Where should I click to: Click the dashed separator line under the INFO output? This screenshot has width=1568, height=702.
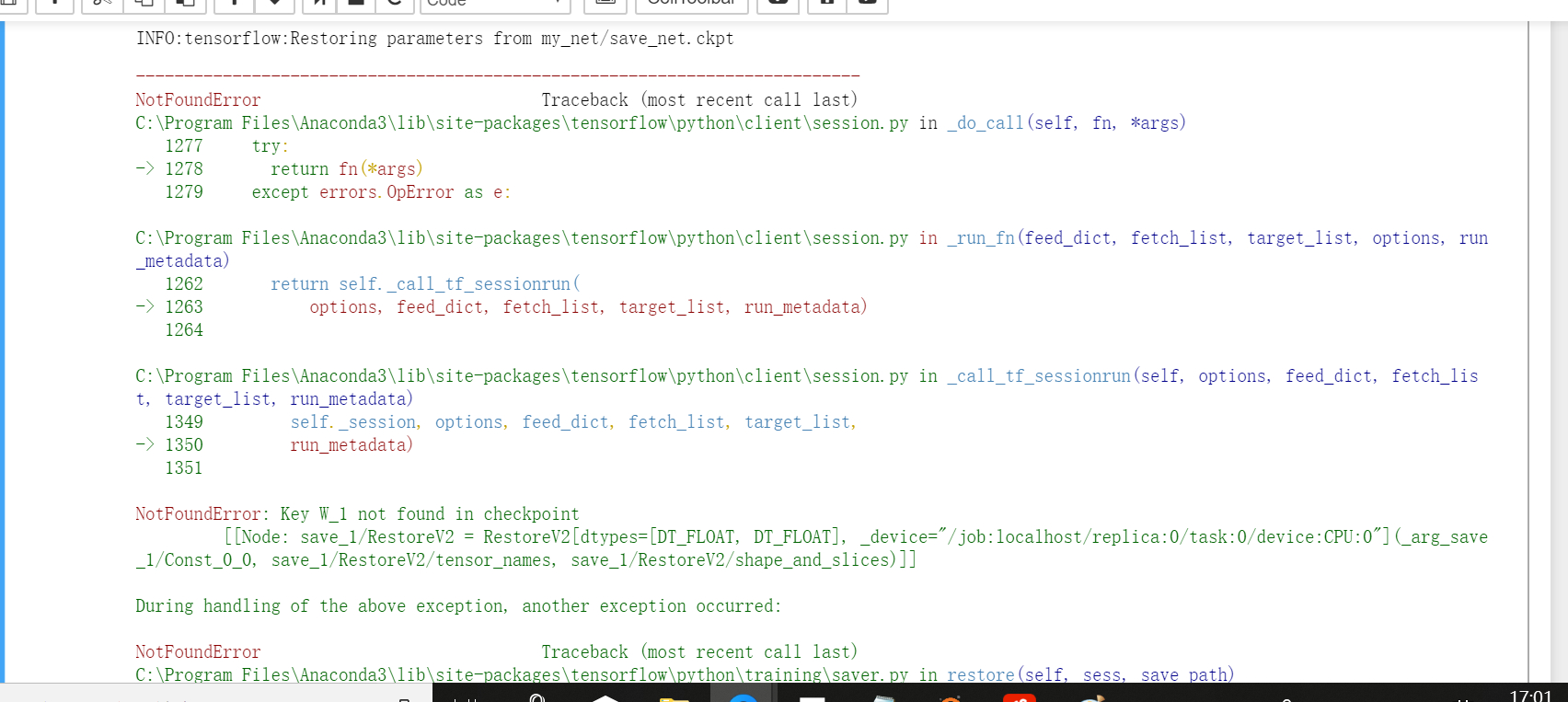(x=498, y=75)
